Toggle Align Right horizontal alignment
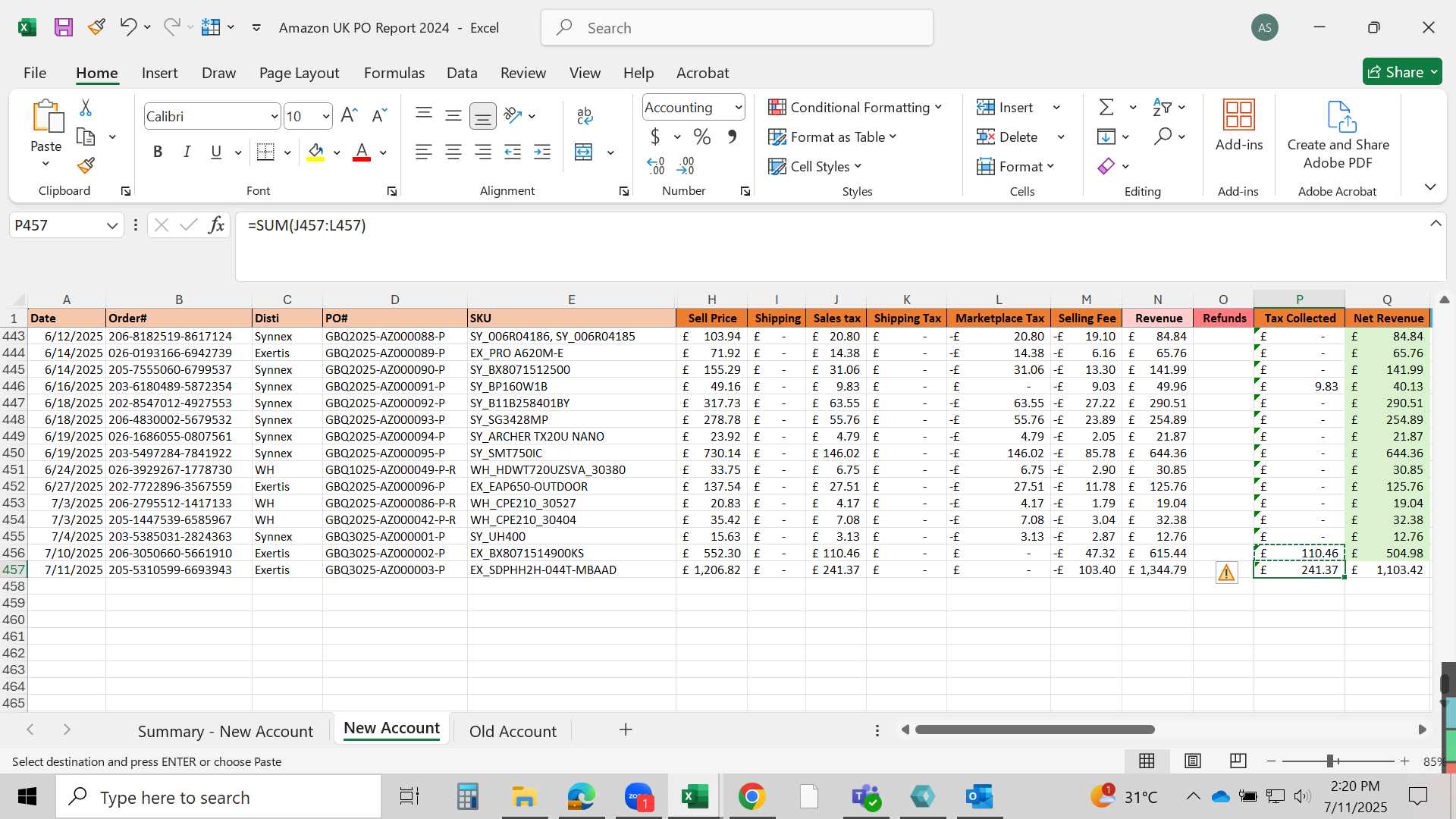Screen dimensions: 1456x819 (483, 152)
